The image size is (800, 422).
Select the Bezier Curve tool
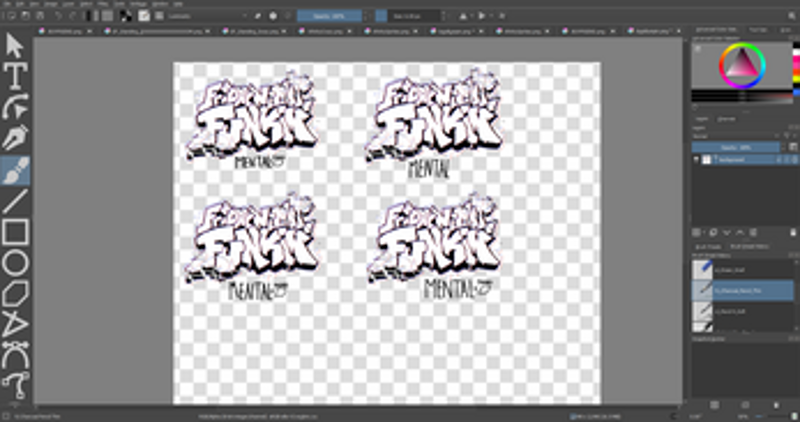(x=15, y=356)
